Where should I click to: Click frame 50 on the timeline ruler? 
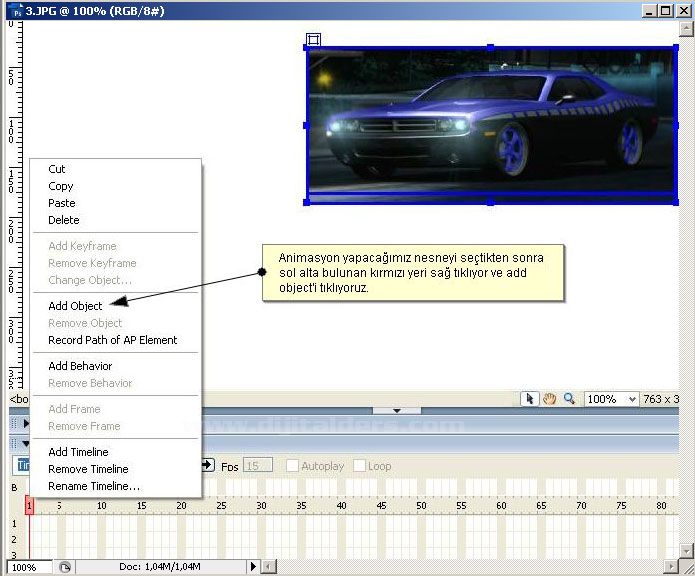point(421,506)
